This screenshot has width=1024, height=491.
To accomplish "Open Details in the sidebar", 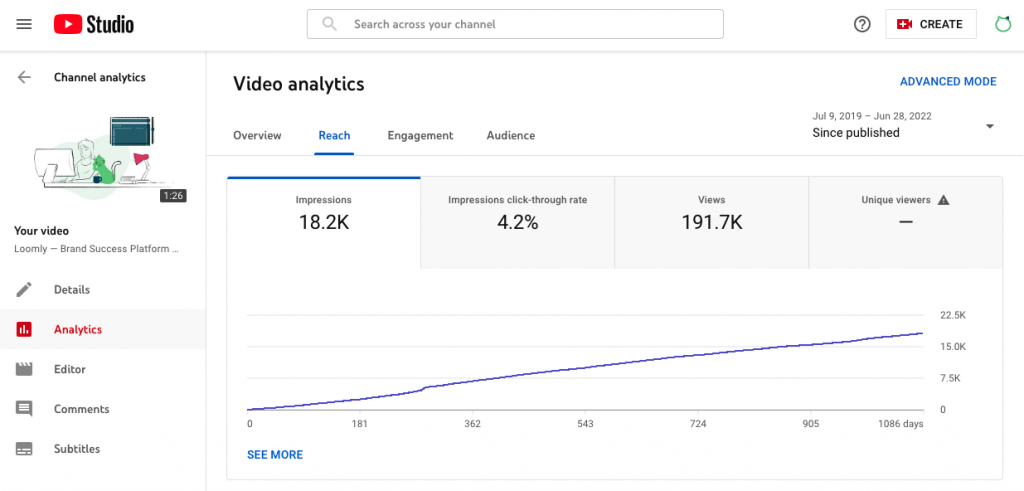I will point(103,289).
